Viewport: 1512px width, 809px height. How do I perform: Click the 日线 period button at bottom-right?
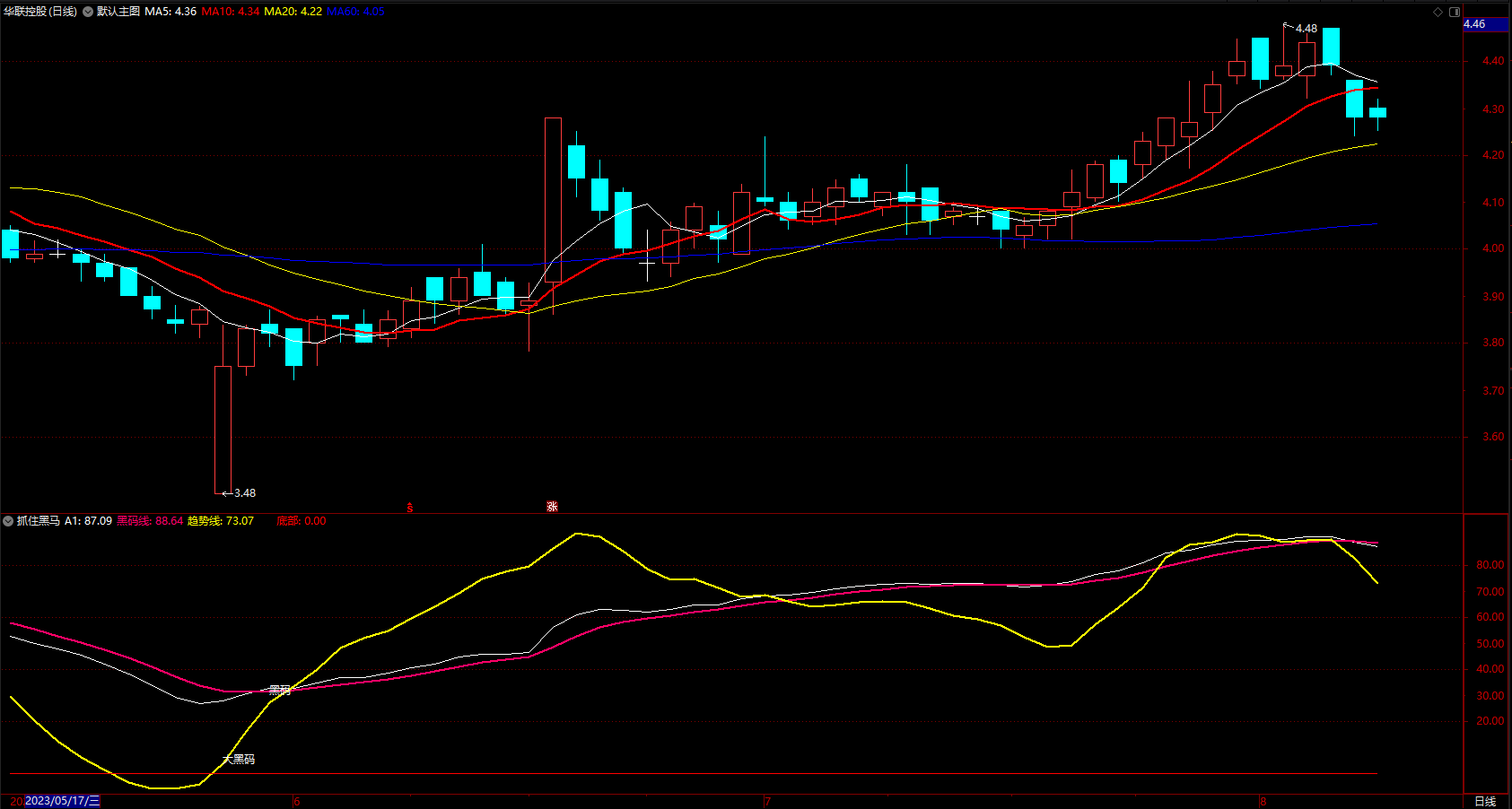point(1486,802)
